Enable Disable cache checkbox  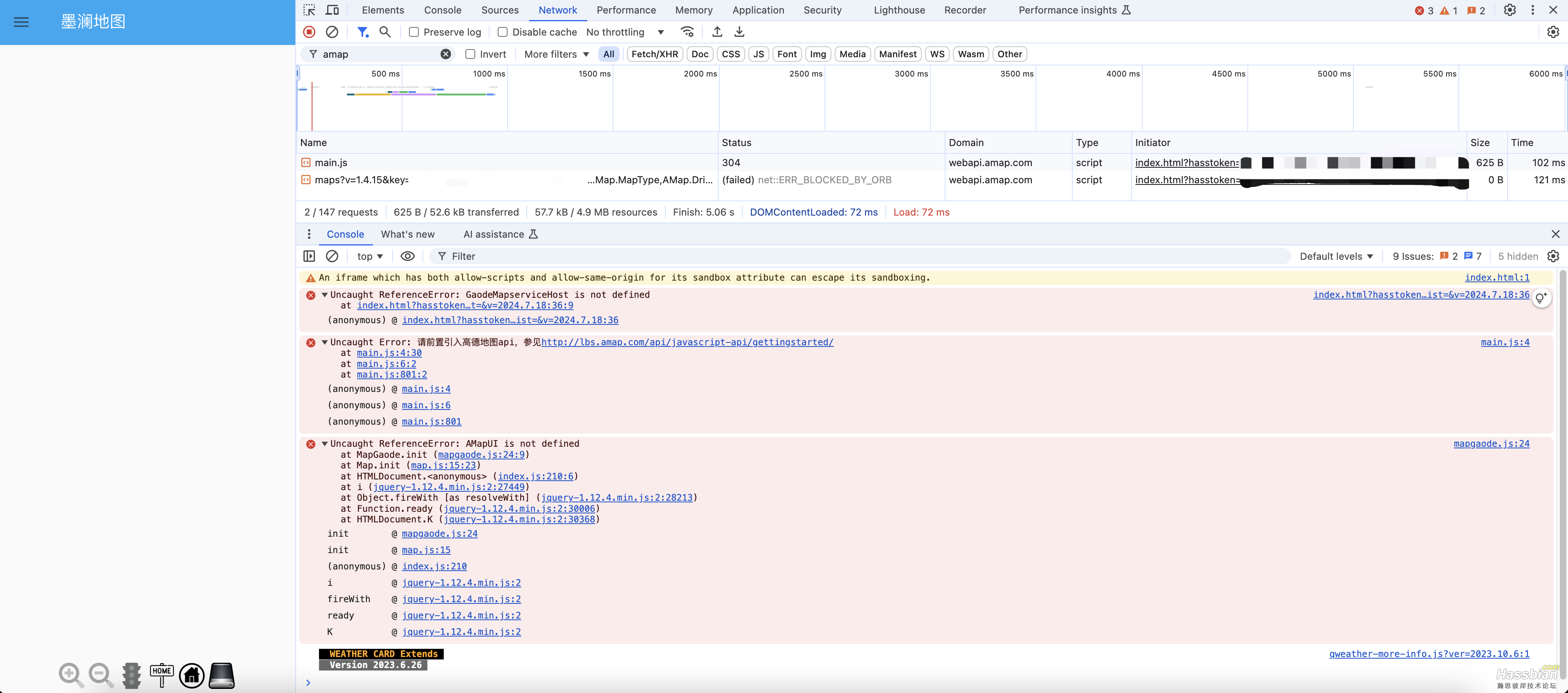coord(503,32)
